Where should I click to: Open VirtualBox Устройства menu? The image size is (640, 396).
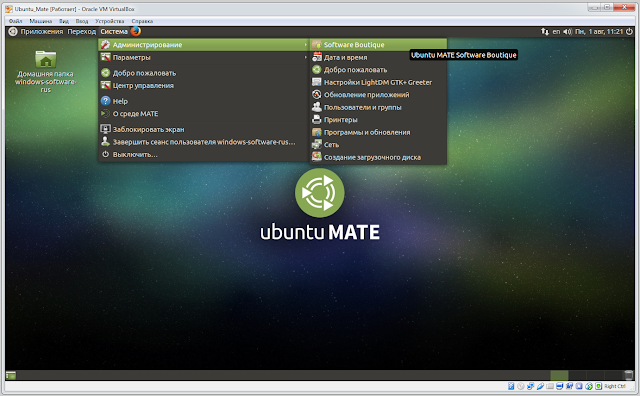109,21
